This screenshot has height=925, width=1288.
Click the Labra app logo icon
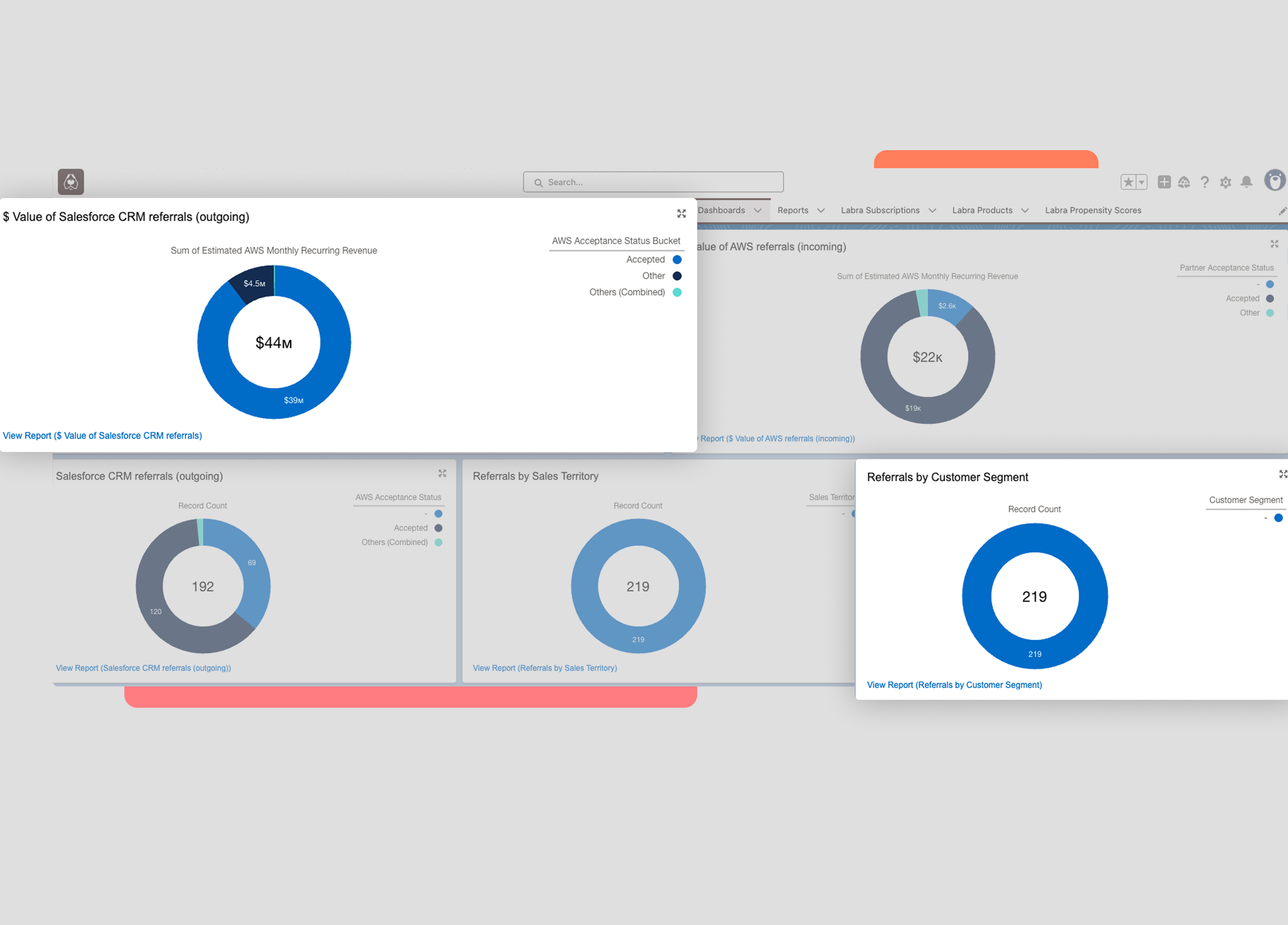[x=71, y=182]
